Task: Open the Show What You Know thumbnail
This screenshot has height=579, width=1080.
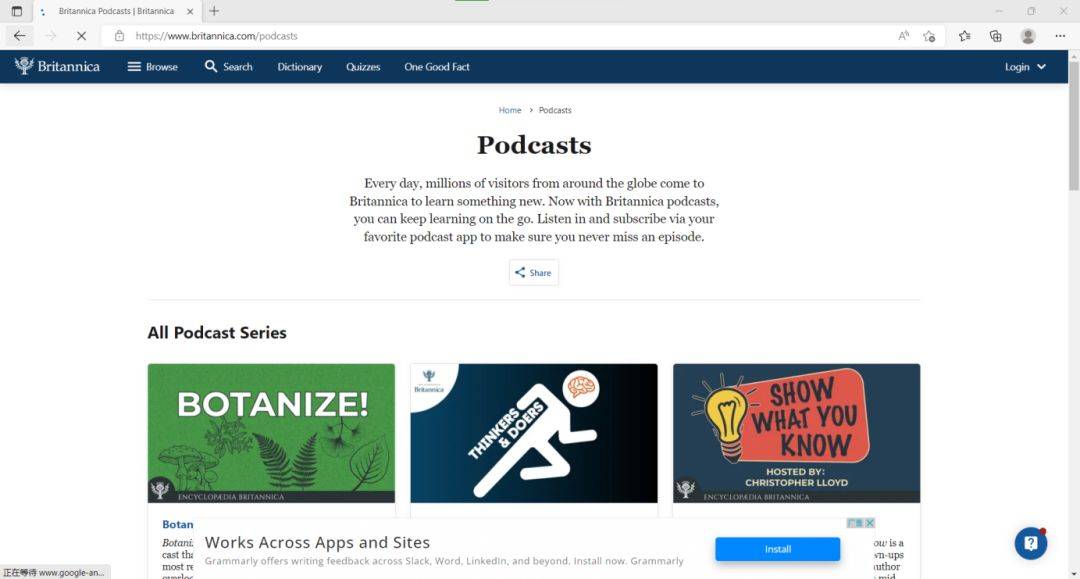Action: point(796,433)
